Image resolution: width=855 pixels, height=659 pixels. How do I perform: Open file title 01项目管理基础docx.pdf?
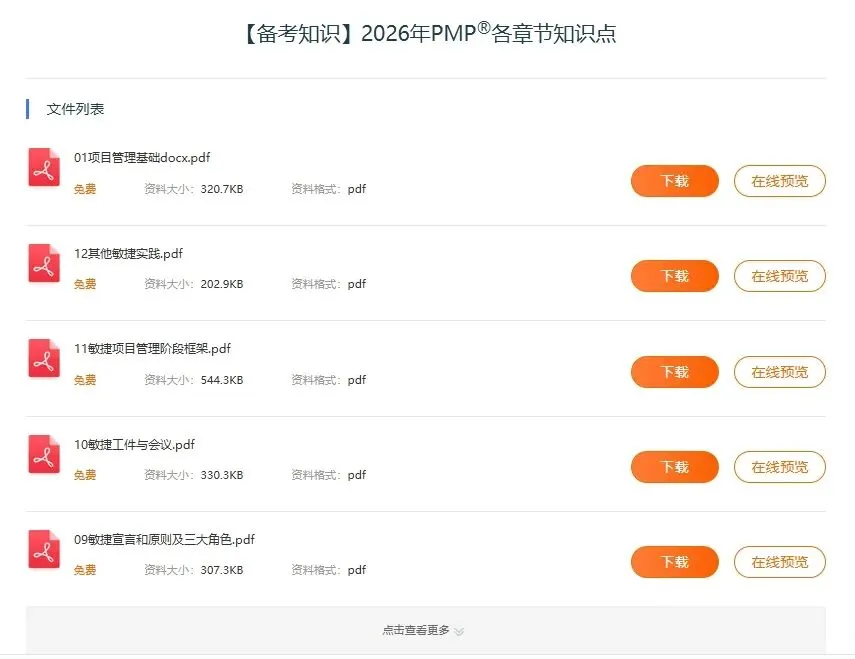point(142,158)
